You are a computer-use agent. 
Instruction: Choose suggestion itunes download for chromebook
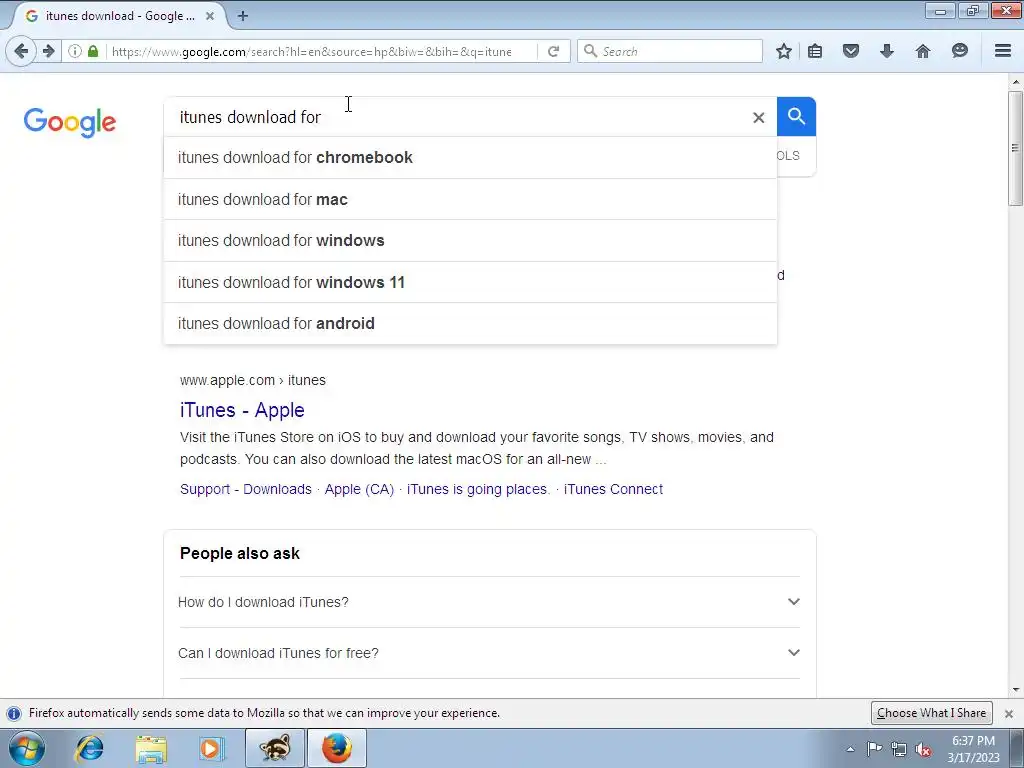coord(470,157)
